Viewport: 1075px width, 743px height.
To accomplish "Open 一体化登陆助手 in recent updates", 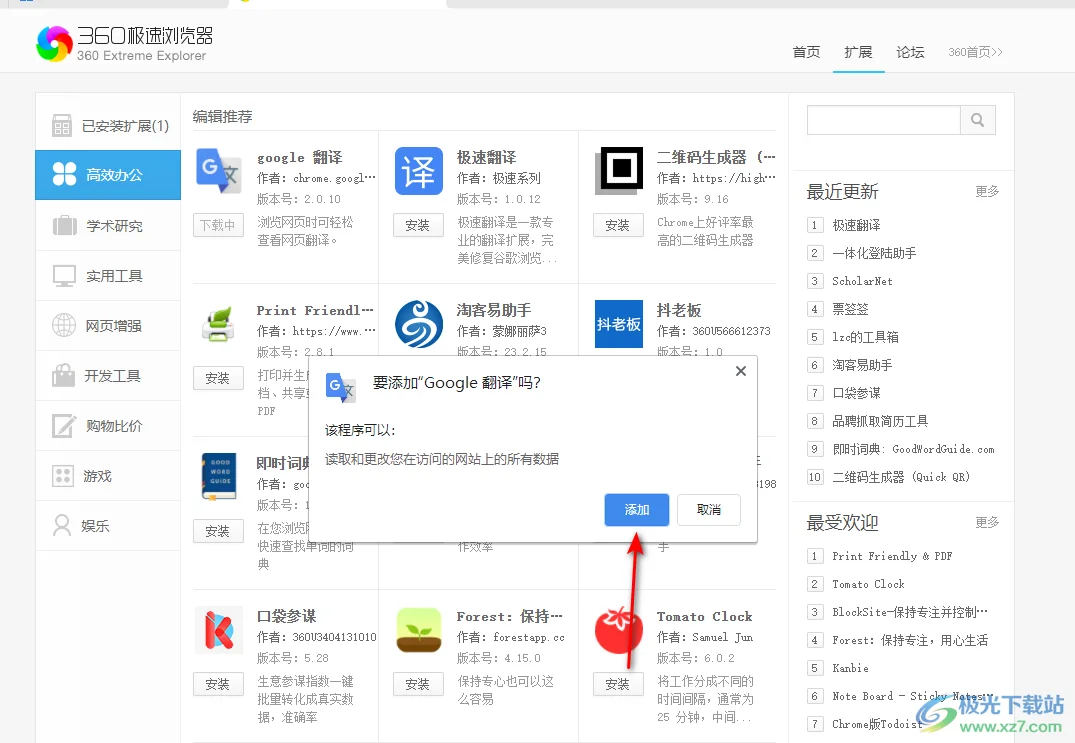I will pyautogui.click(x=874, y=253).
